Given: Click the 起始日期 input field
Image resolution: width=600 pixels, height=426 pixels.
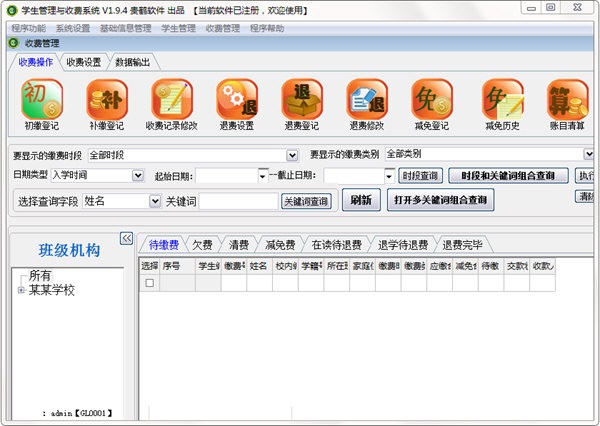Looking at the screenshot, I should tap(227, 176).
